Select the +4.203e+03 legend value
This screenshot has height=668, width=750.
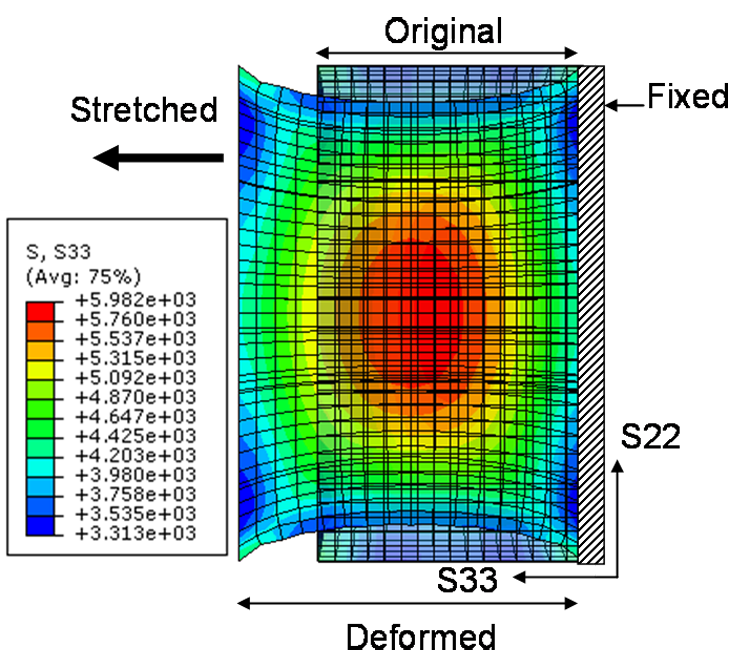click(136, 455)
